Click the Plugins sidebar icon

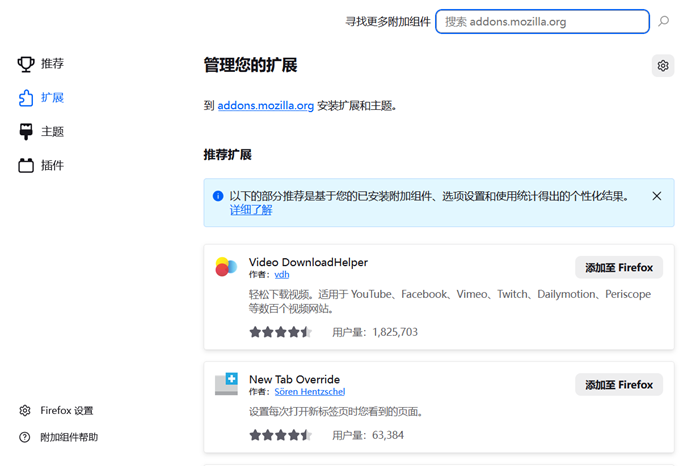tap(26, 166)
